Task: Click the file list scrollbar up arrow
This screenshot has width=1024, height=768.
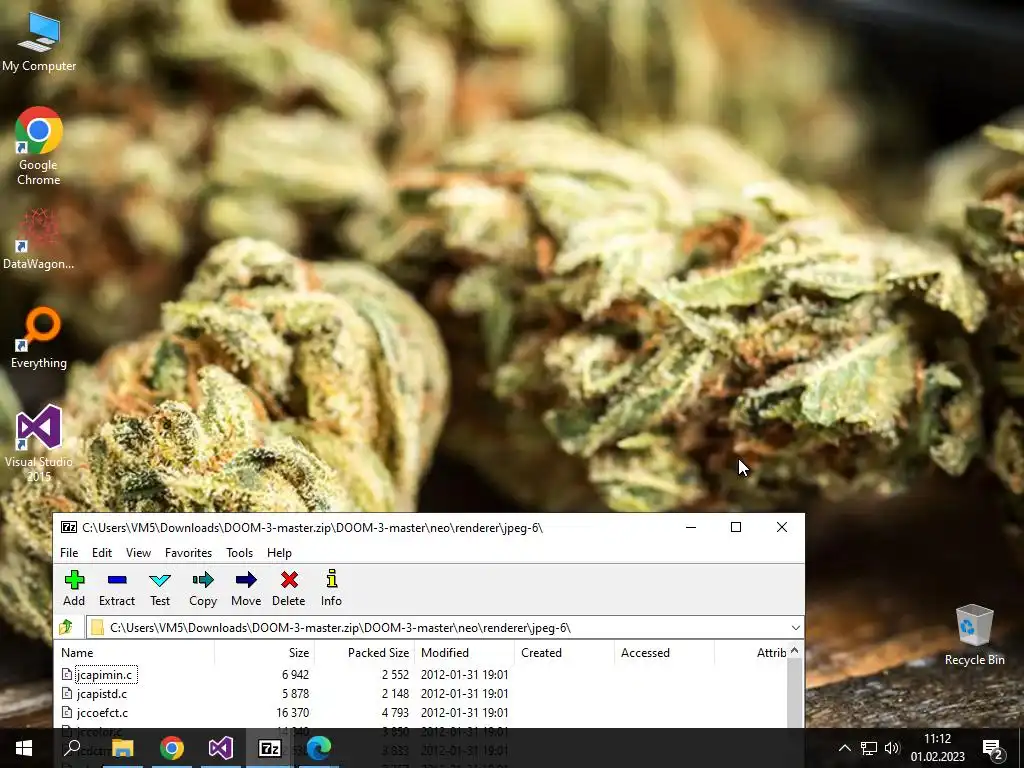Action: tap(795, 650)
